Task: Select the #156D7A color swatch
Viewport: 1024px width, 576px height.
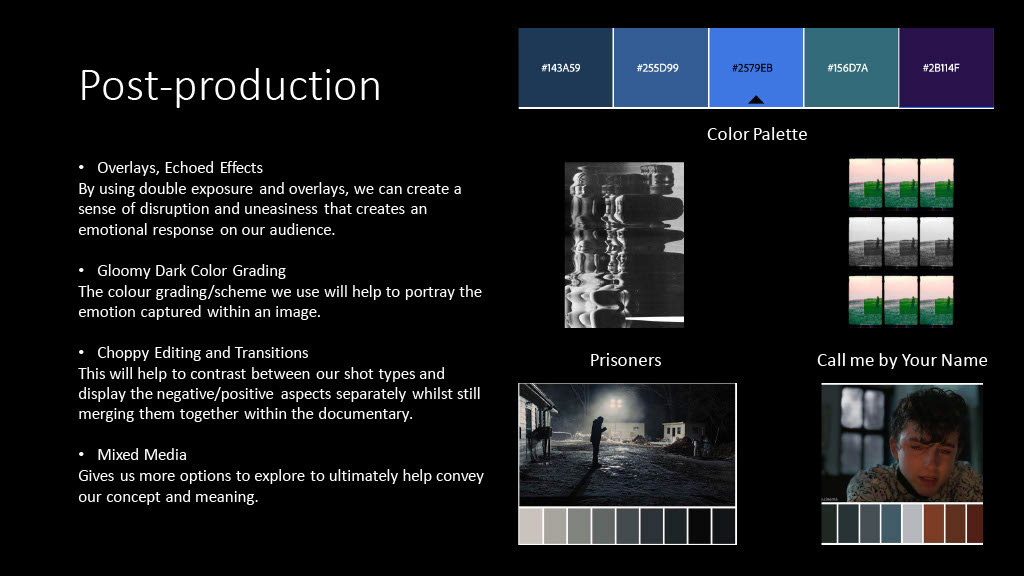Action: coord(852,67)
